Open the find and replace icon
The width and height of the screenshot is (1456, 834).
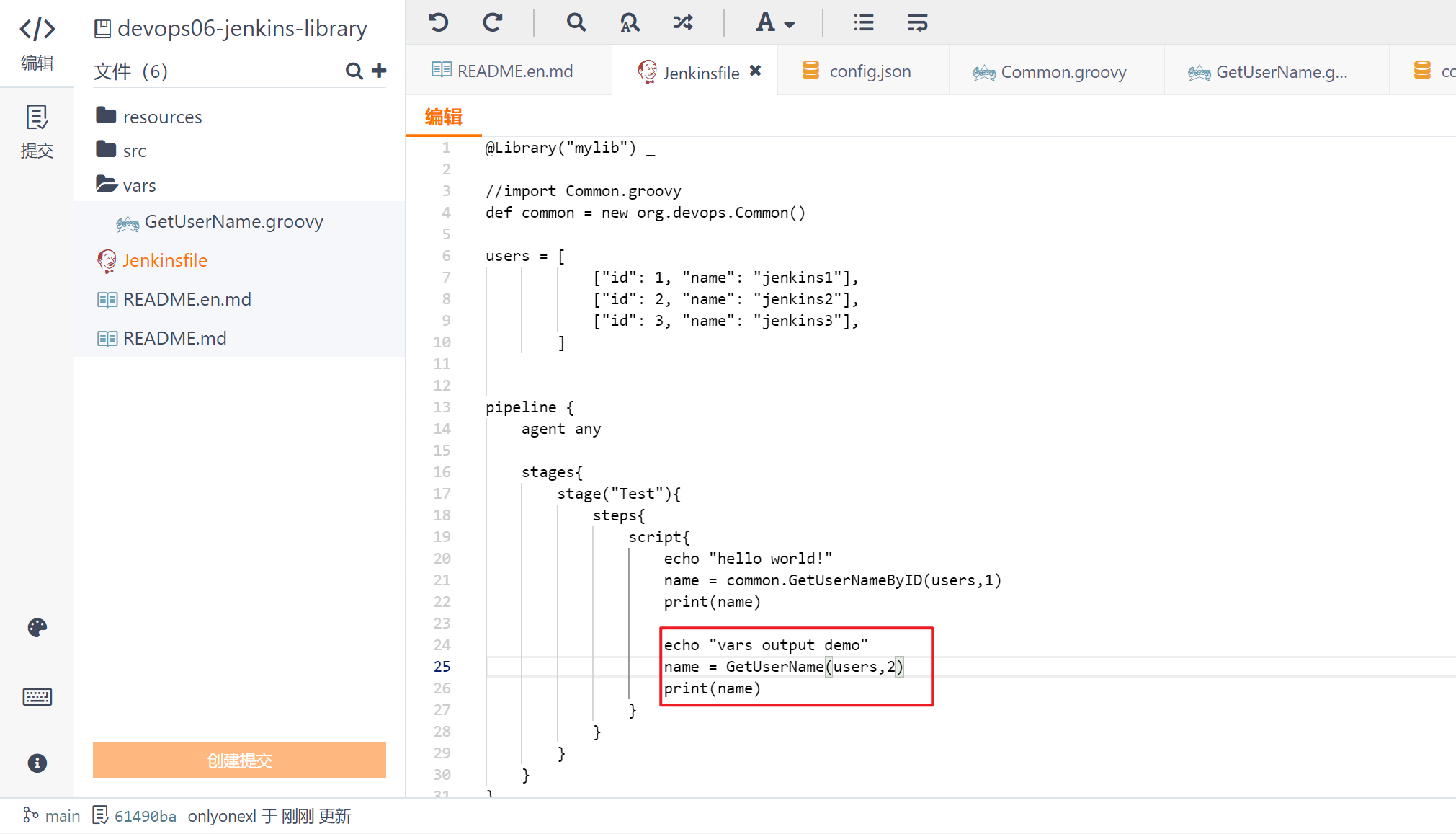[630, 22]
